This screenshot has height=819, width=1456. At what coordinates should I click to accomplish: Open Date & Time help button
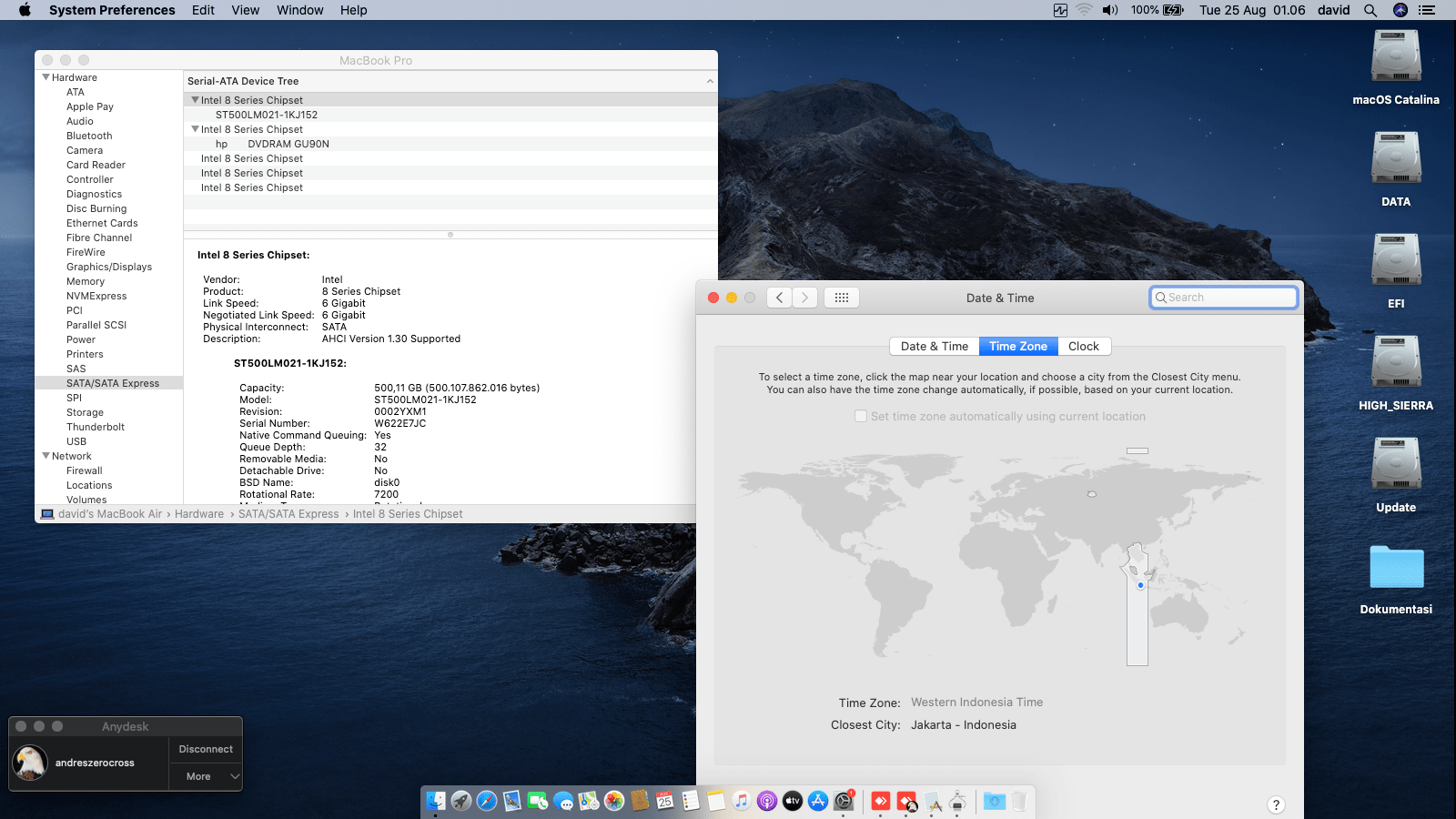pos(1276,804)
